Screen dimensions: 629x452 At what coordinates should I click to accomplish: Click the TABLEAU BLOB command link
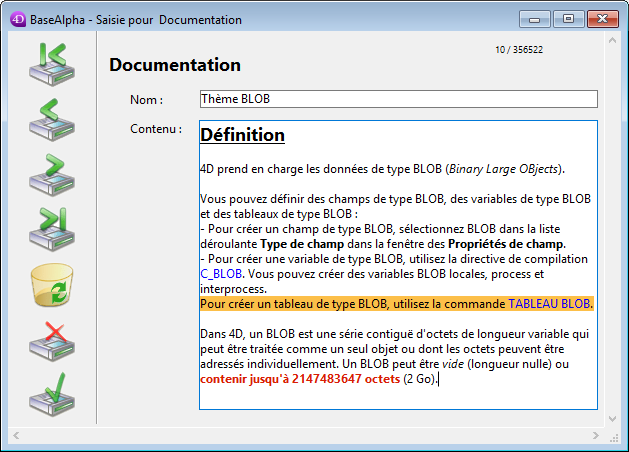tap(549, 304)
